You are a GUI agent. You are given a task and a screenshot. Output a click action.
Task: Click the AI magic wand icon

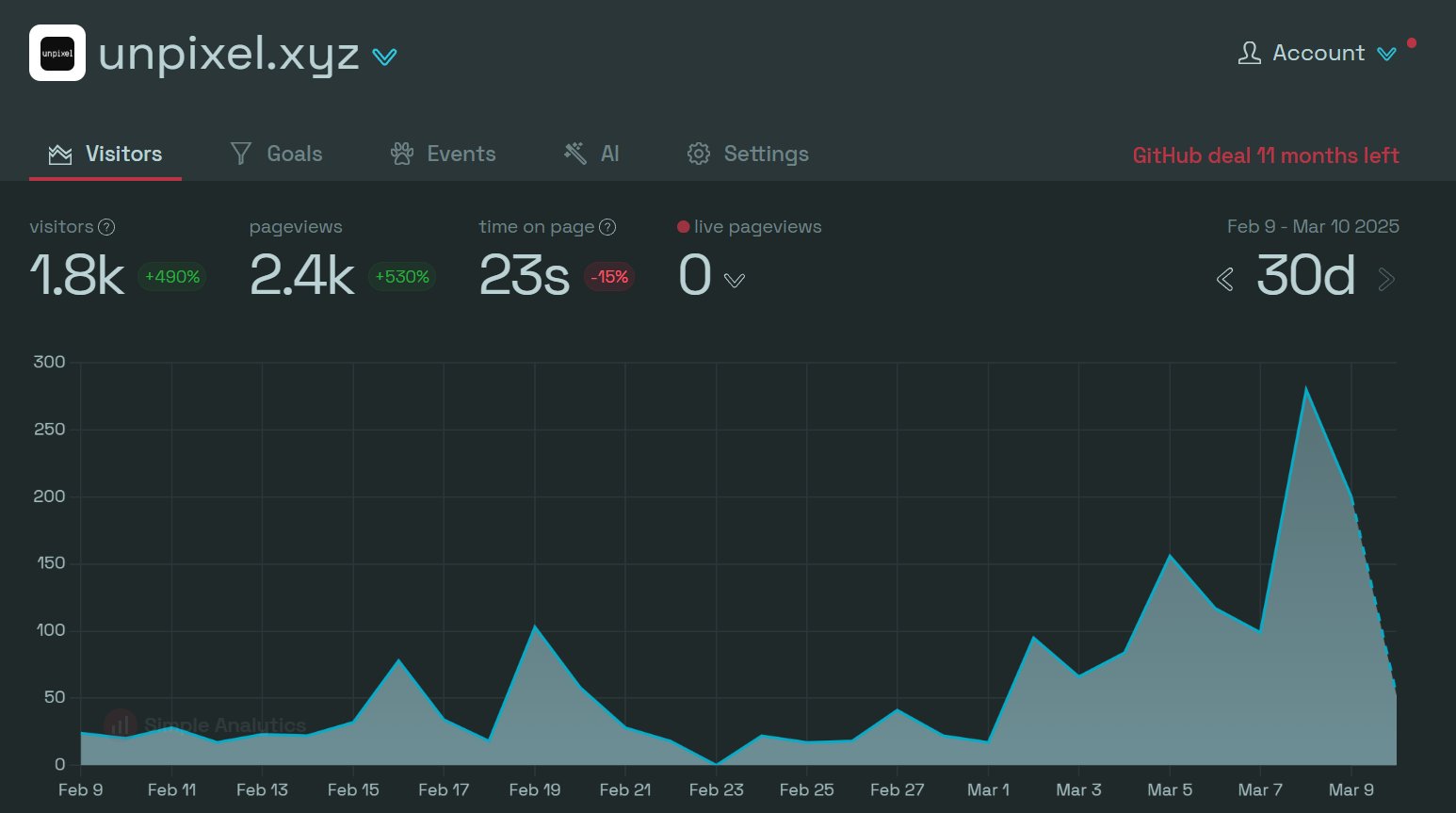click(x=574, y=154)
